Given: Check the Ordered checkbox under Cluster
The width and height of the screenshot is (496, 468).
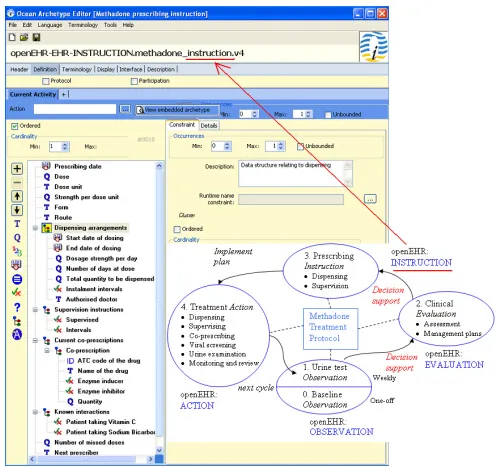Looking at the screenshot, I should click(177, 229).
